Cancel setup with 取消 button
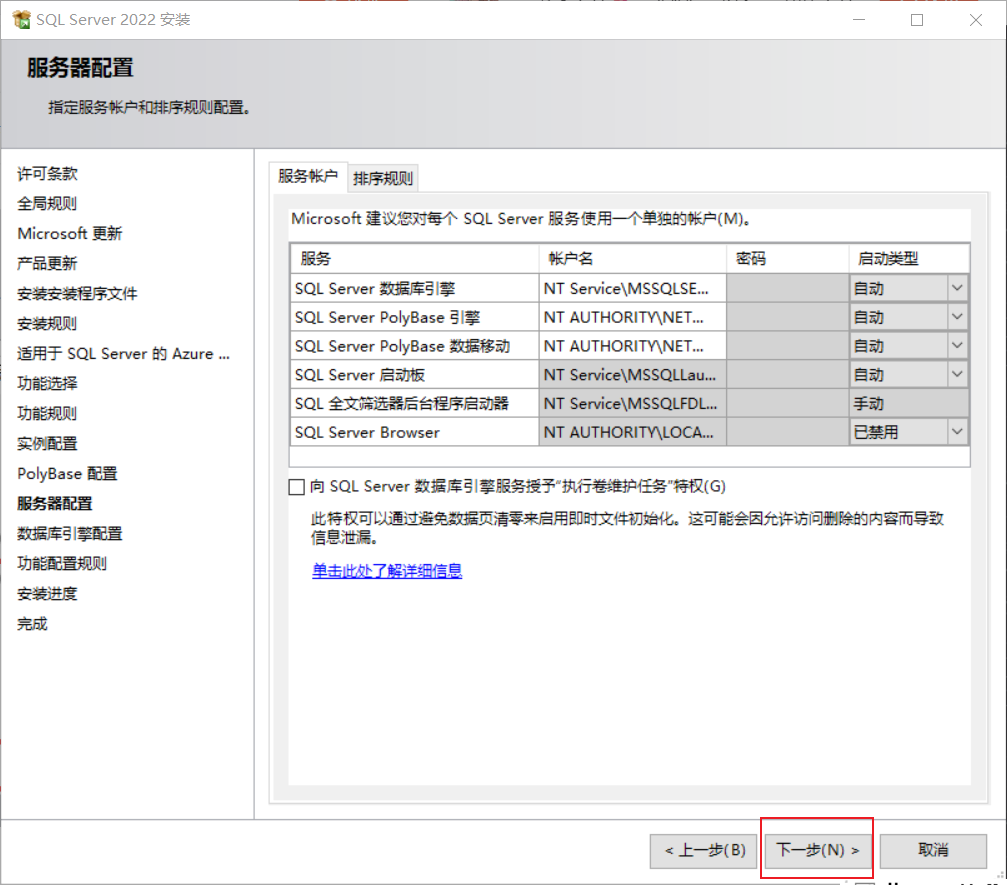 pyautogui.click(x=933, y=850)
